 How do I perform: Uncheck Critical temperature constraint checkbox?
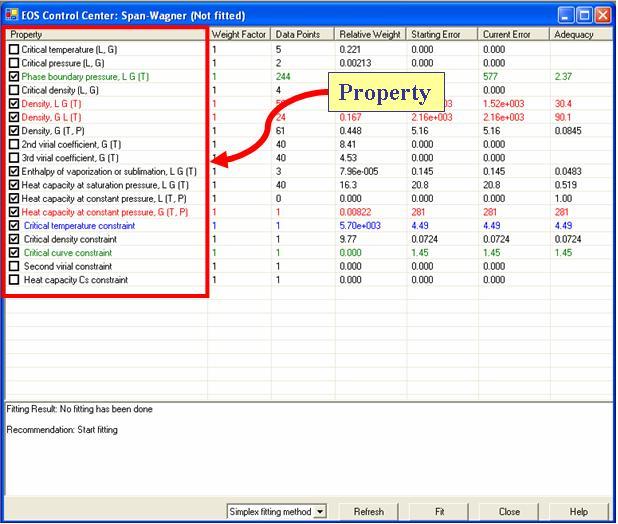click(x=14, y=226)
